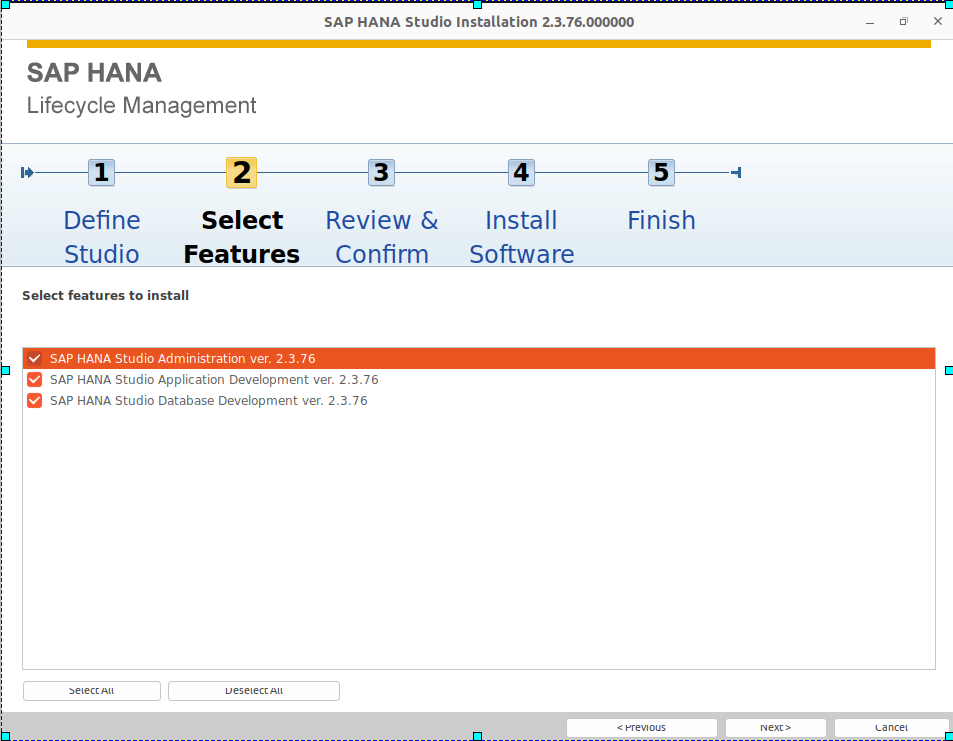953x741 pixels.
Task: Click the wizard end marker icon
Action: click(736, 173)
